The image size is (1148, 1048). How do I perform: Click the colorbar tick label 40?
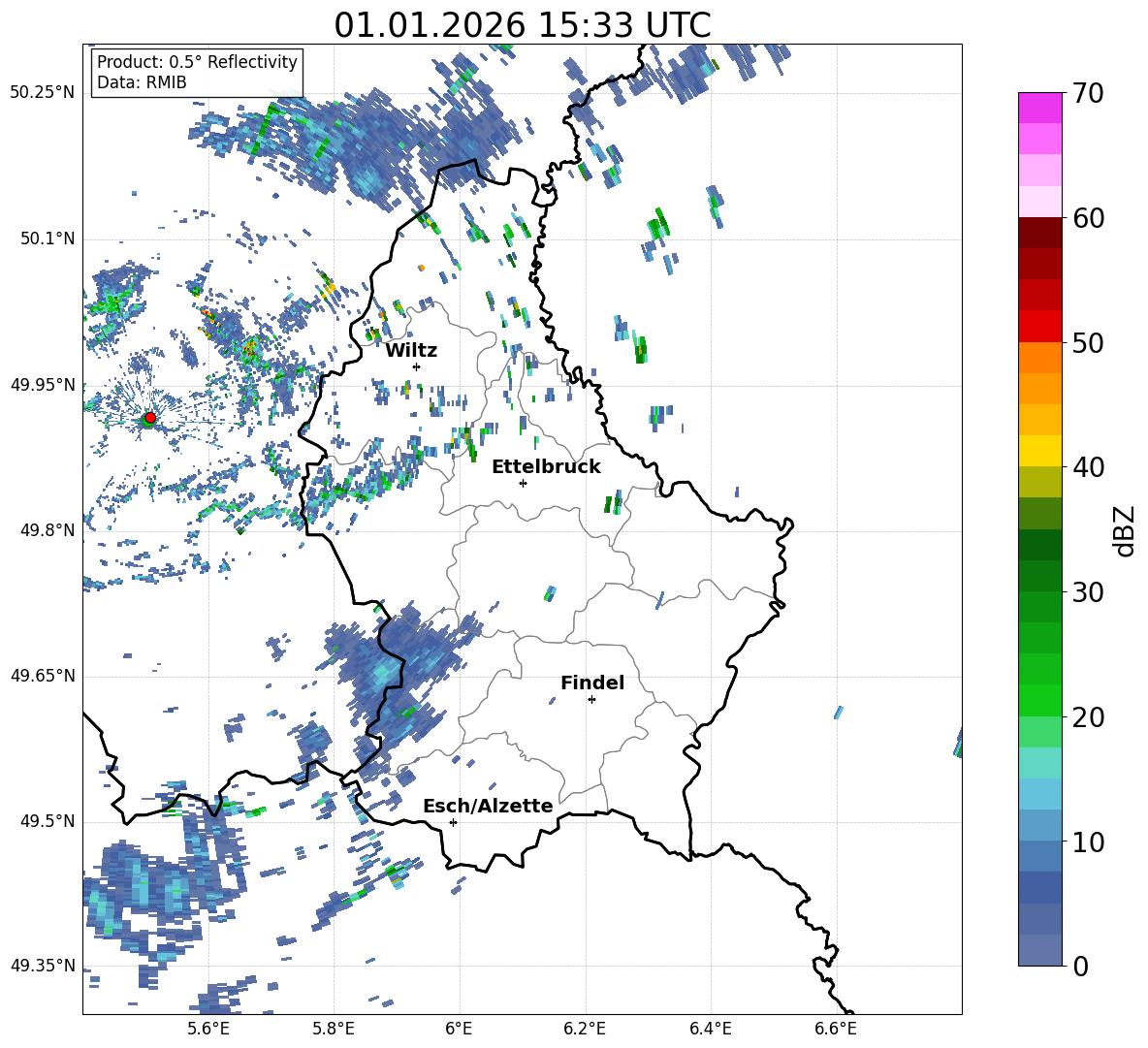click(1088, 467)
